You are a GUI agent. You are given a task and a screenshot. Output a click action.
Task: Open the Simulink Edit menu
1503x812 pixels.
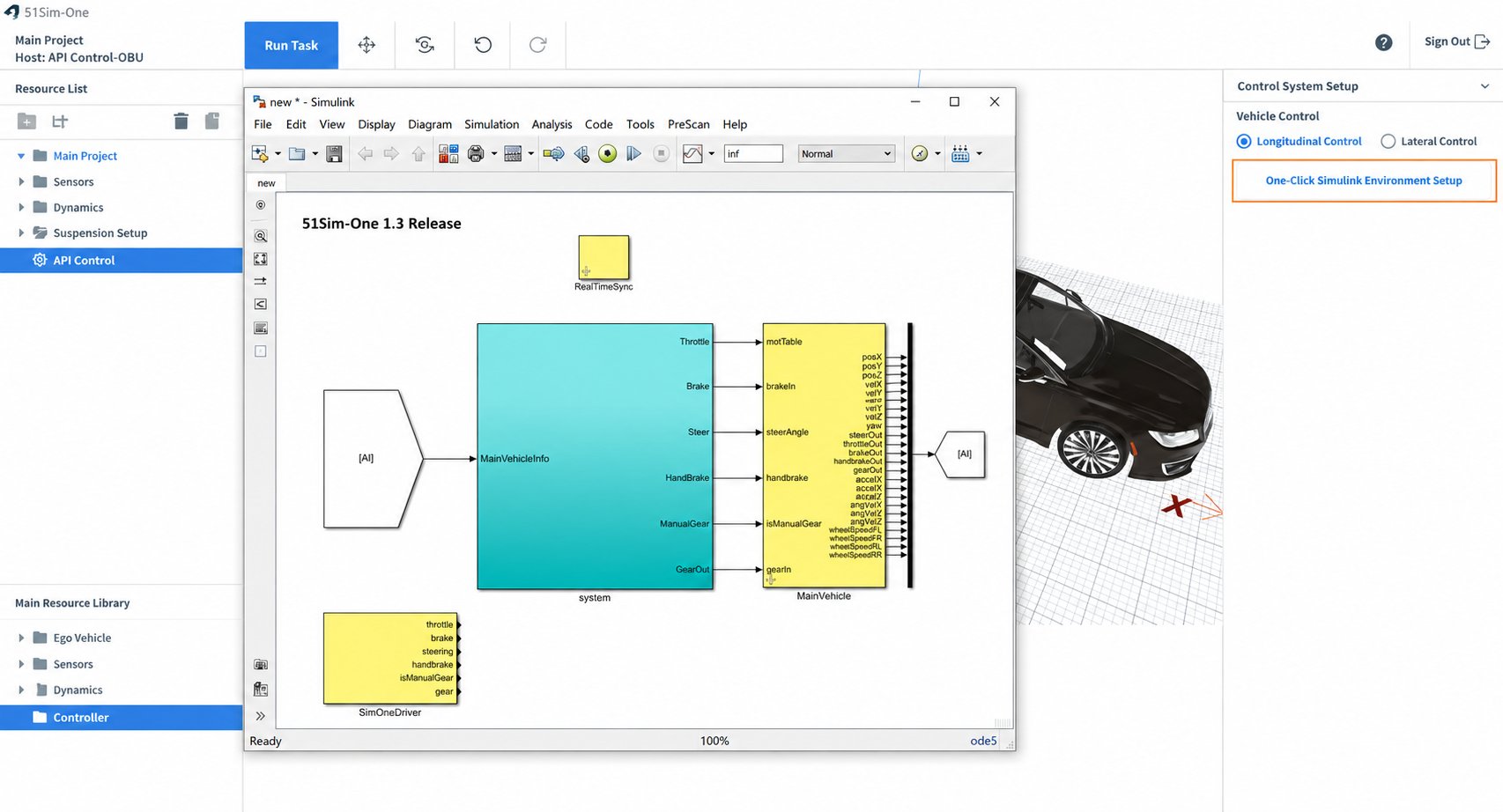coord(296,124)
